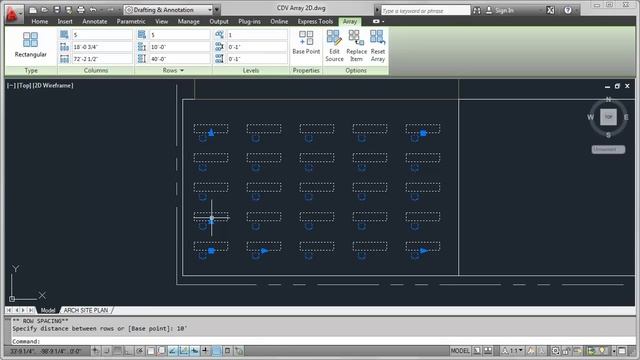The image size is (640, 360).
Task: Switch to the Home ribbon tab
Action: (40, 21)
